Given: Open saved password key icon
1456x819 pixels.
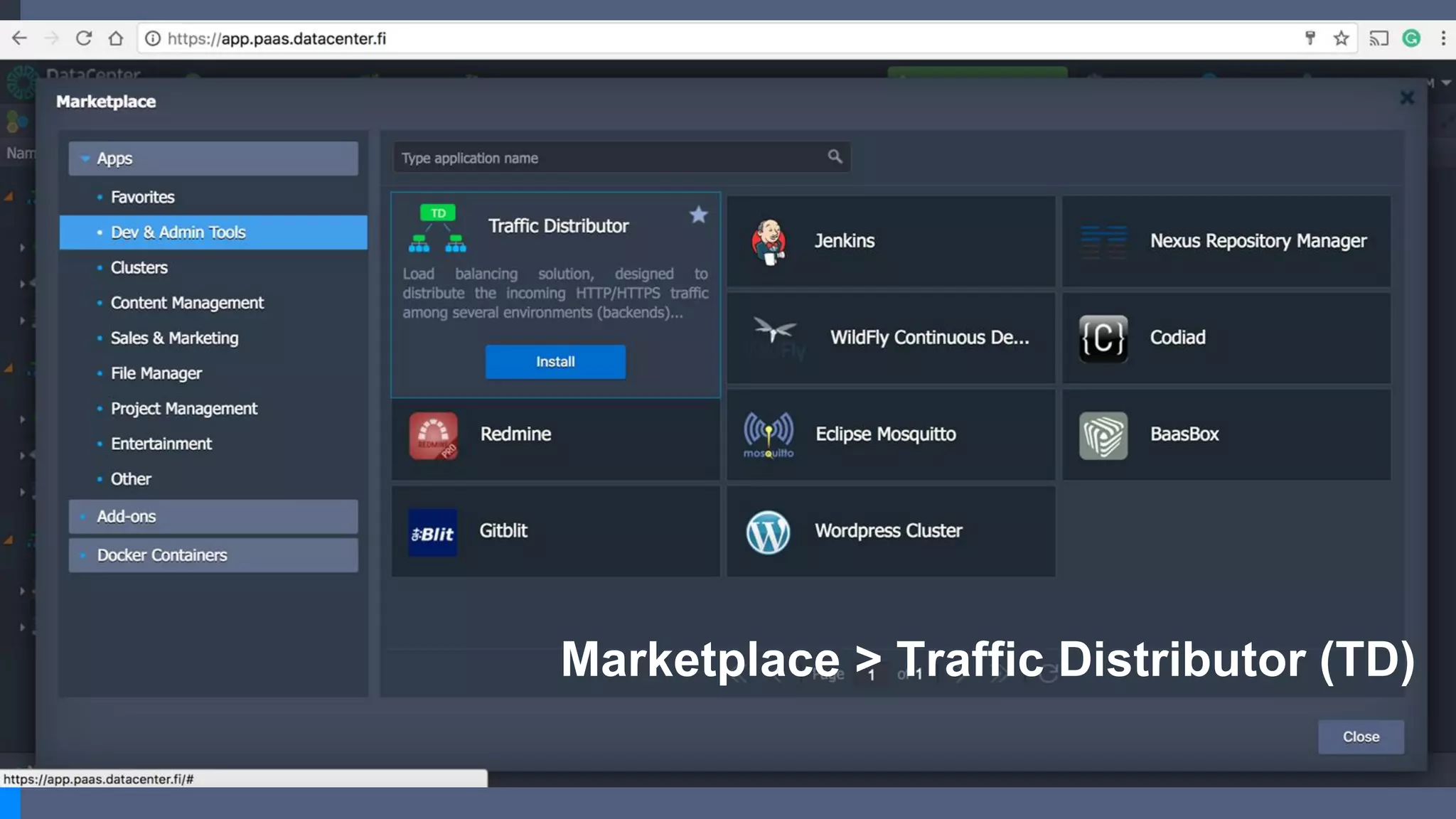Looking at the screenshot, I should pyautogui.click(x=1310, y=38).
